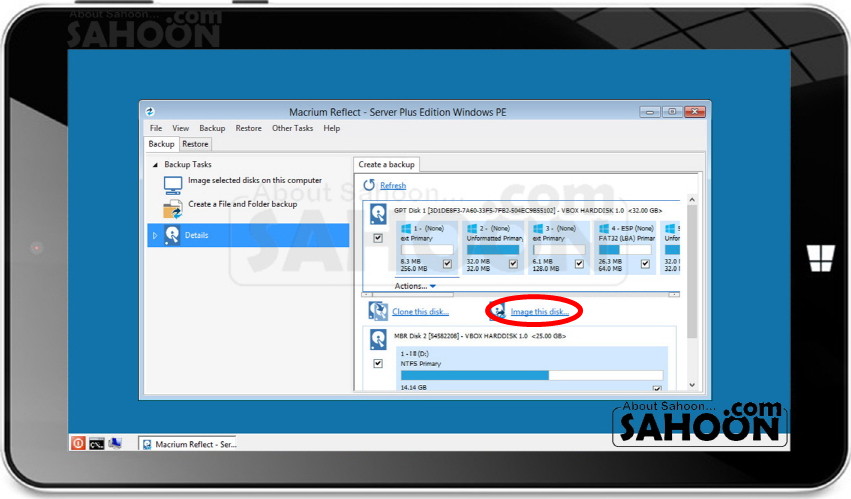Click the 4 - ESP (None) partition label
The width and height of the screenshot is (851, 499).
tap(632, 229)
